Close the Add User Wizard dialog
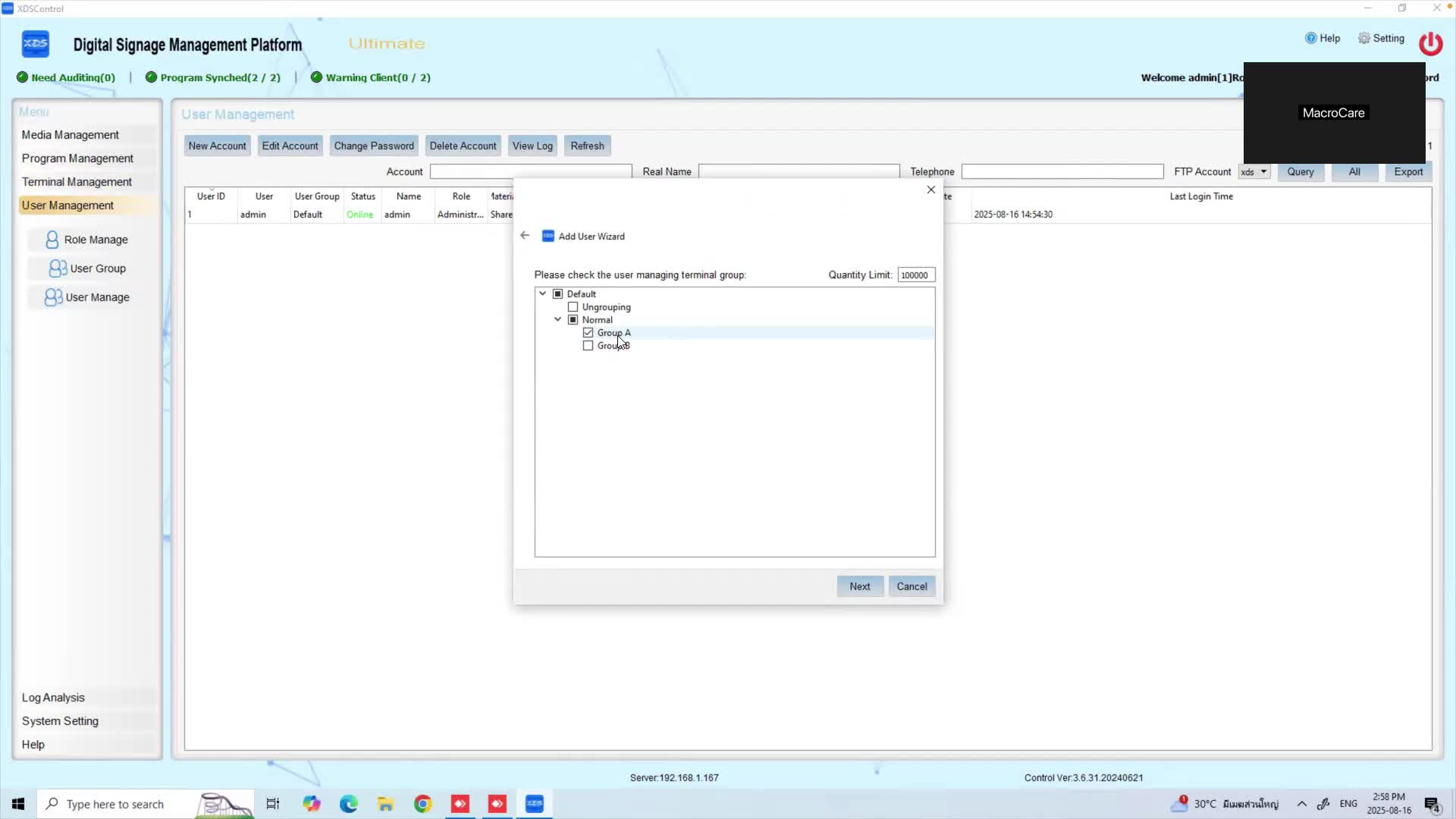1456x819 pixels. click(931, 190)
